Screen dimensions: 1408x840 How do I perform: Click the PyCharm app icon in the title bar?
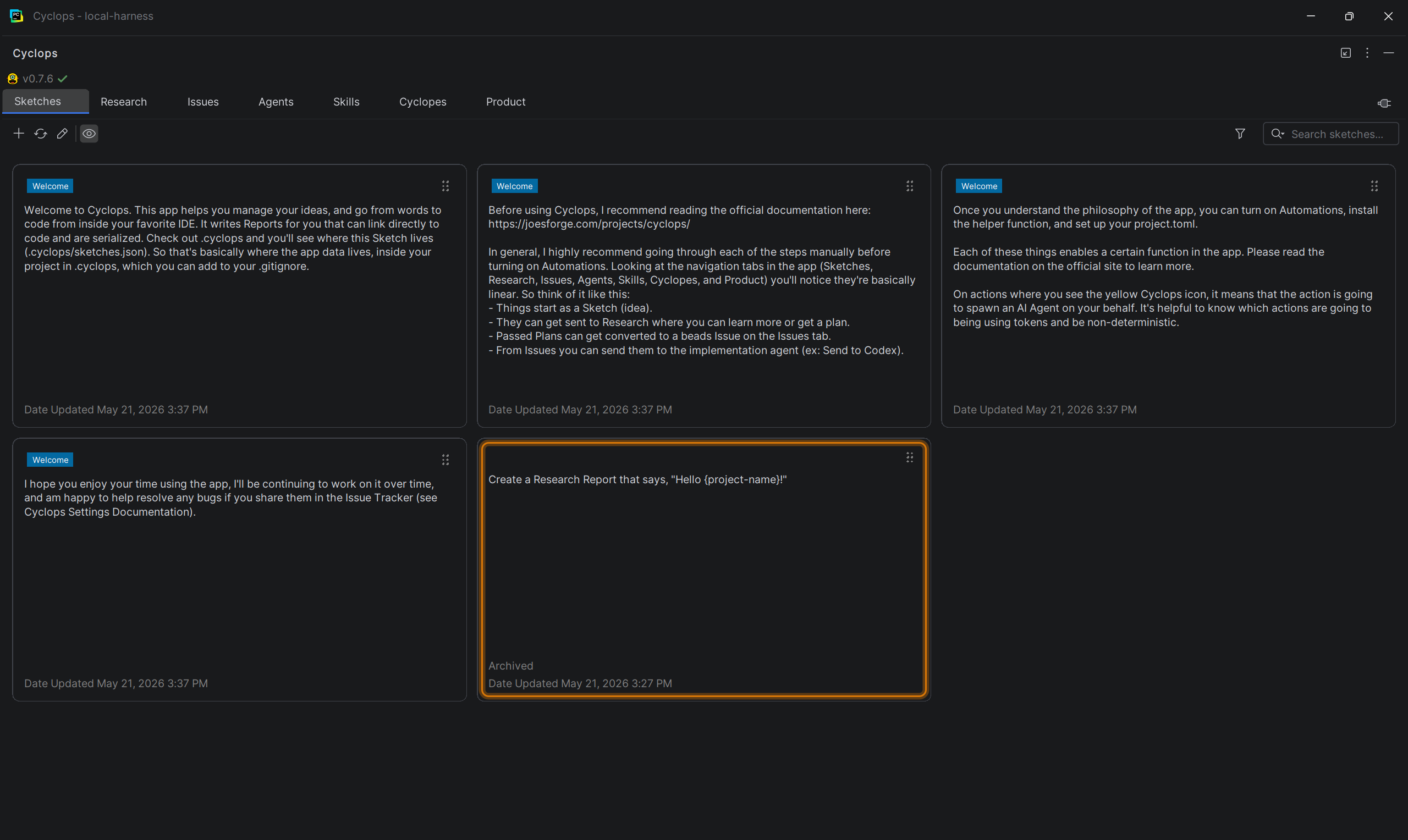click(x=16, y=16)
